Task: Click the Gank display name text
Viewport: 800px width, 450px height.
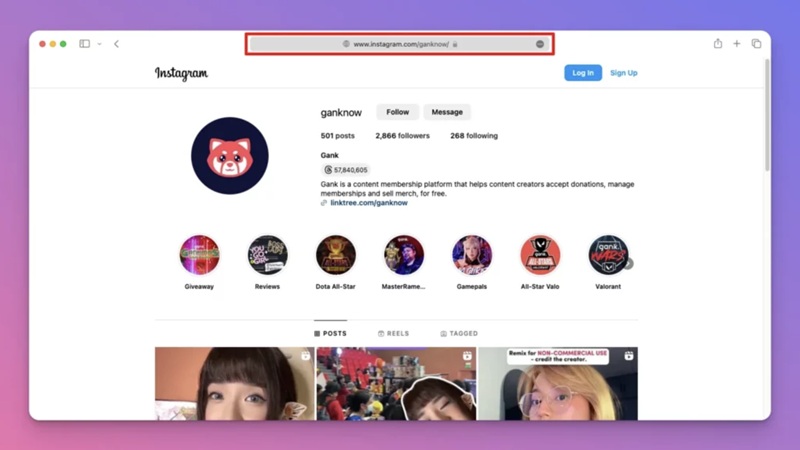Action: coord(330,155)
